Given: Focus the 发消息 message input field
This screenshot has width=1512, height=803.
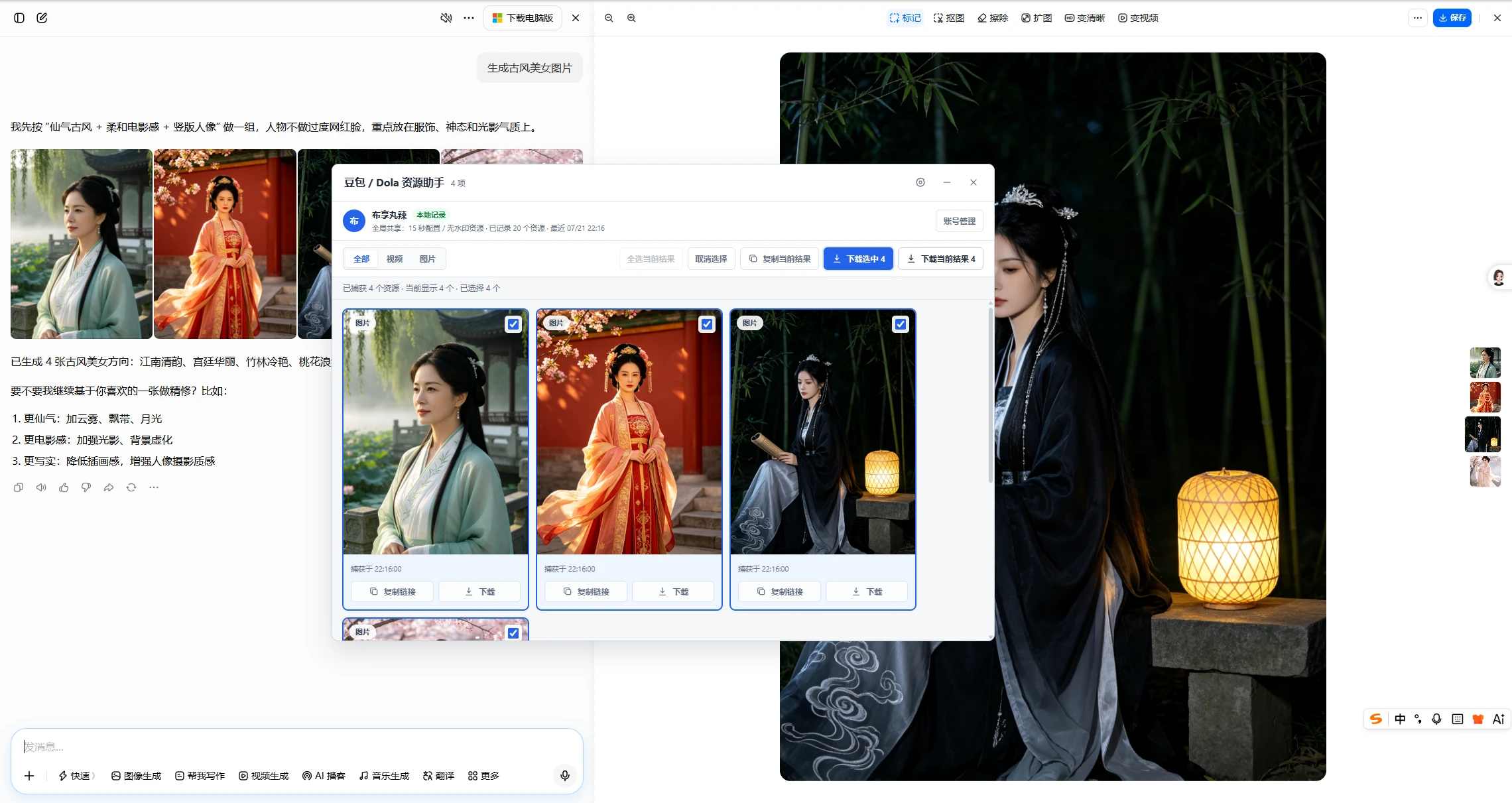Looking at the screenshot, I should click(296, 747).
